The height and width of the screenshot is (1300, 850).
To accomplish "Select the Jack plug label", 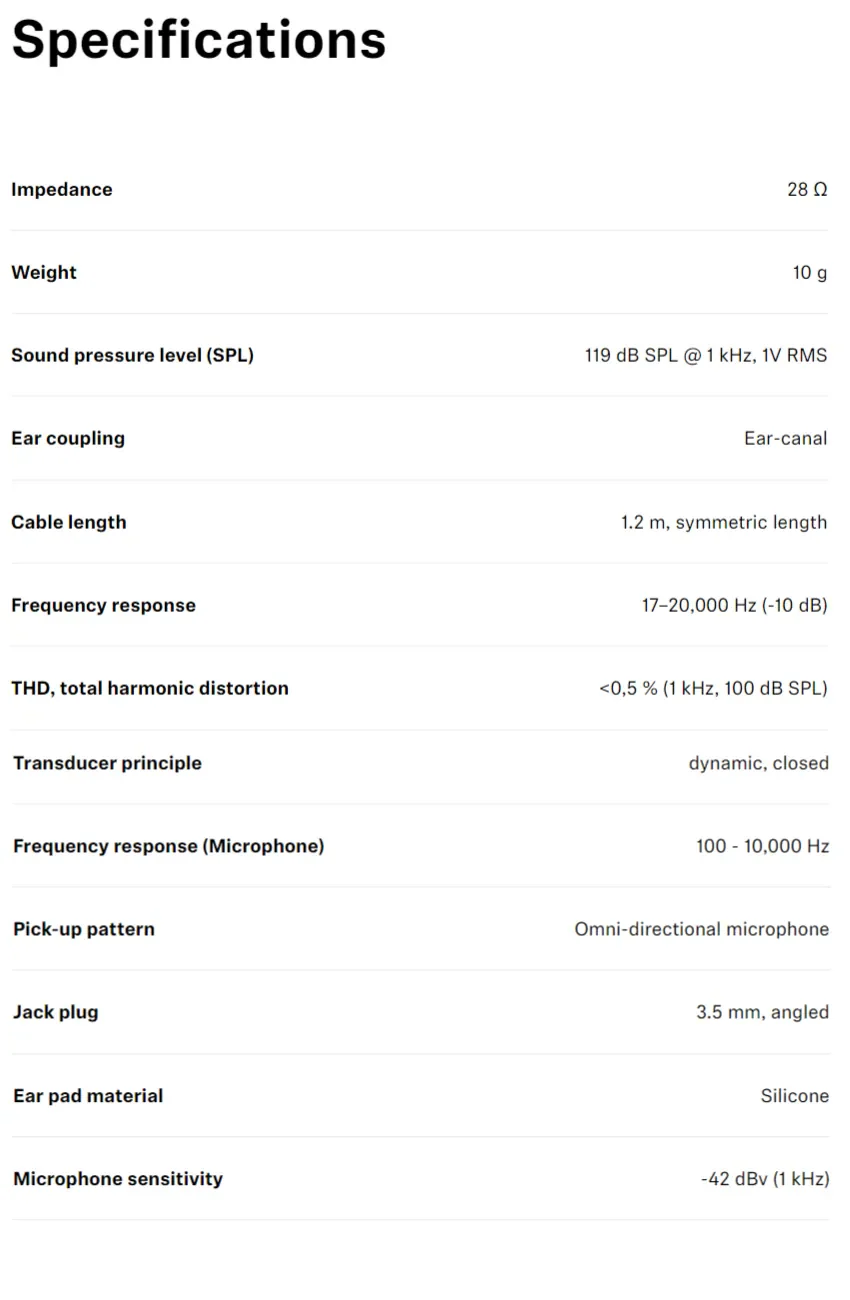I will pyautogui.click(x=56, y=1012).
